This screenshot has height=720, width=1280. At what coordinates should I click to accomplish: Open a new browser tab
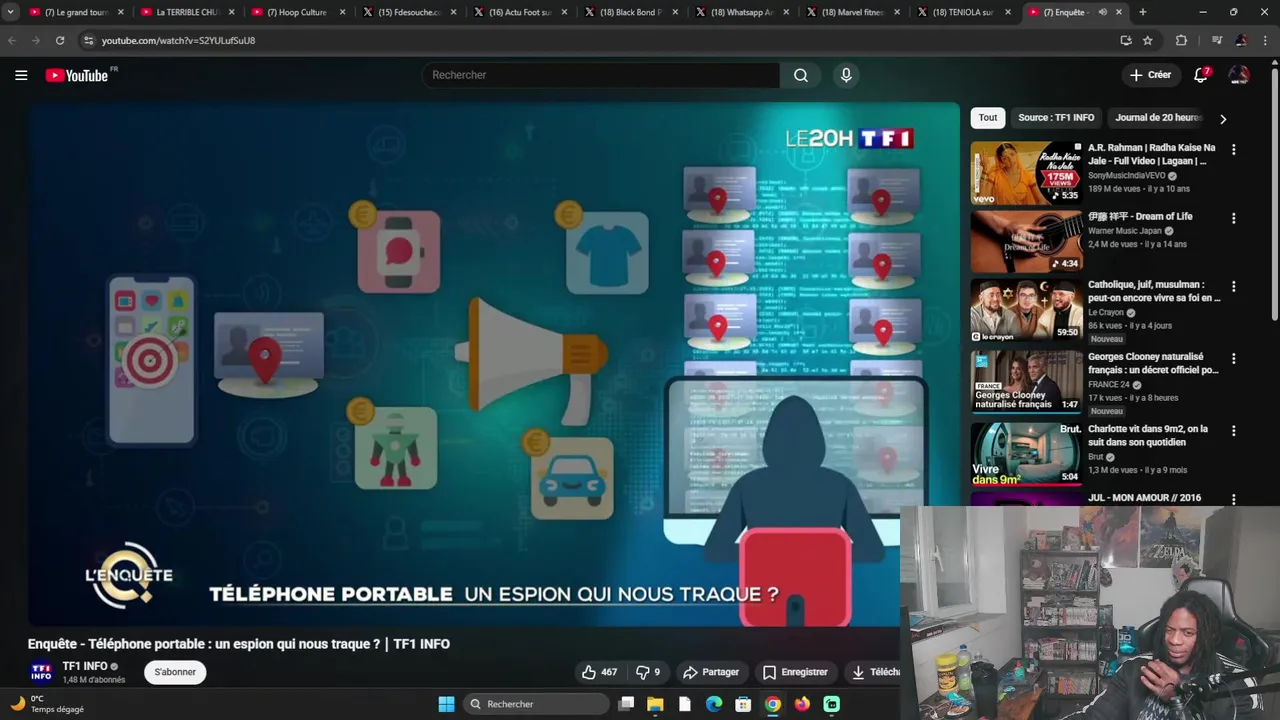(x=1143, y=12)
